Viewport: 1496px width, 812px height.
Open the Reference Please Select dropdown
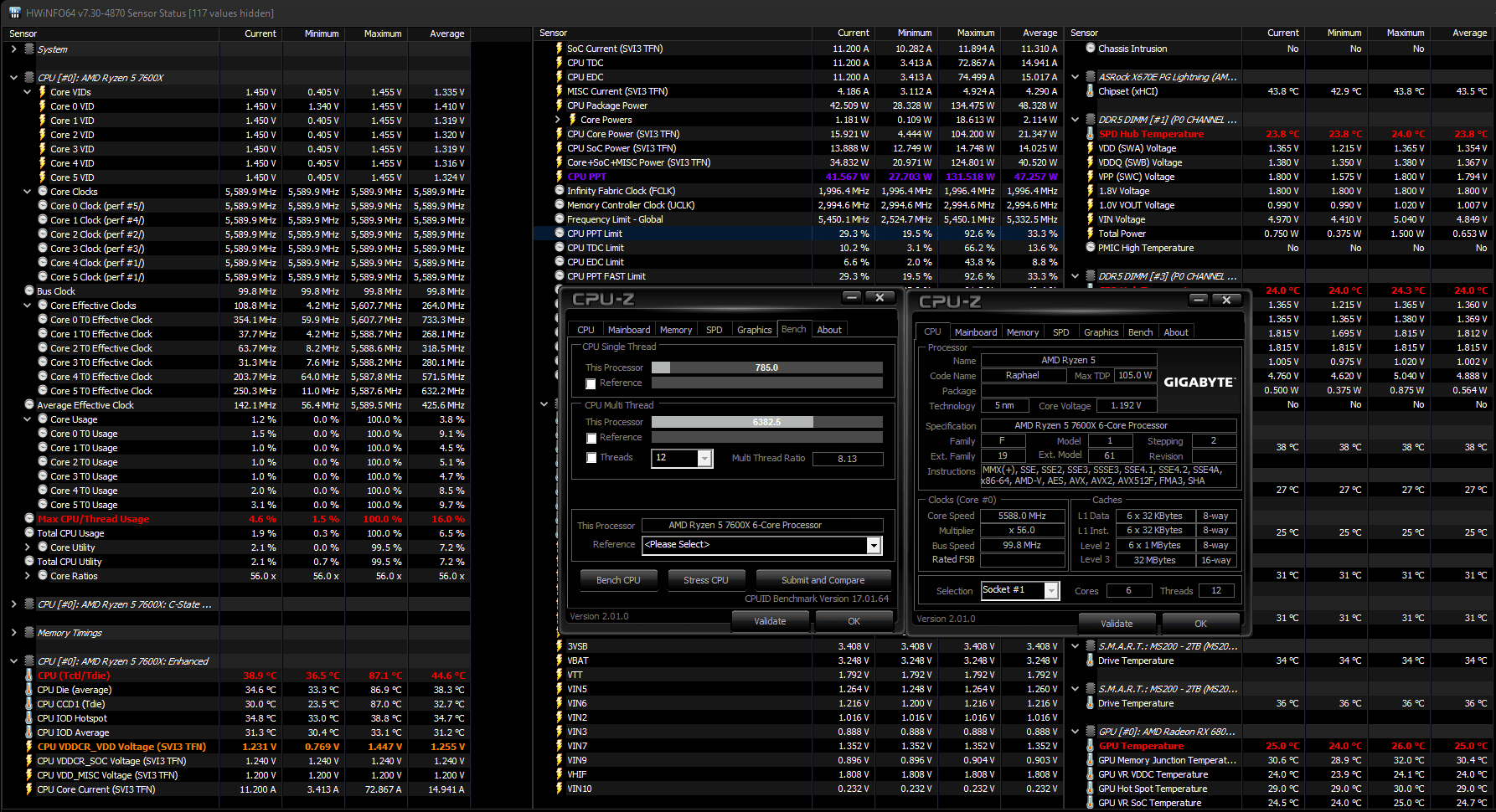(874, 546)
